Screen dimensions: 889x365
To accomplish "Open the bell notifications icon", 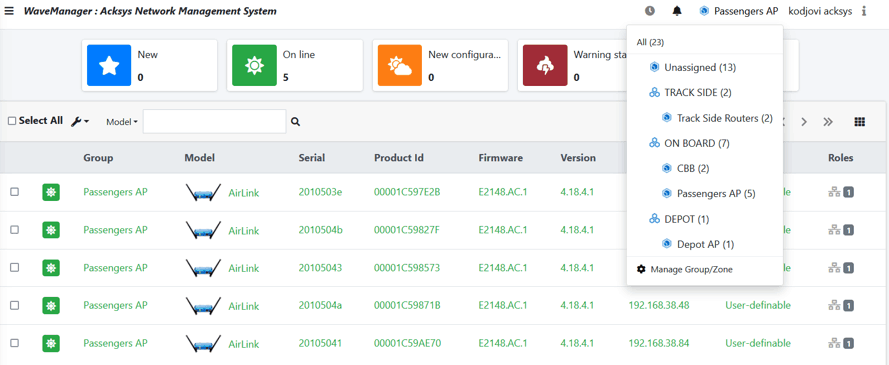I will (677, 11).
